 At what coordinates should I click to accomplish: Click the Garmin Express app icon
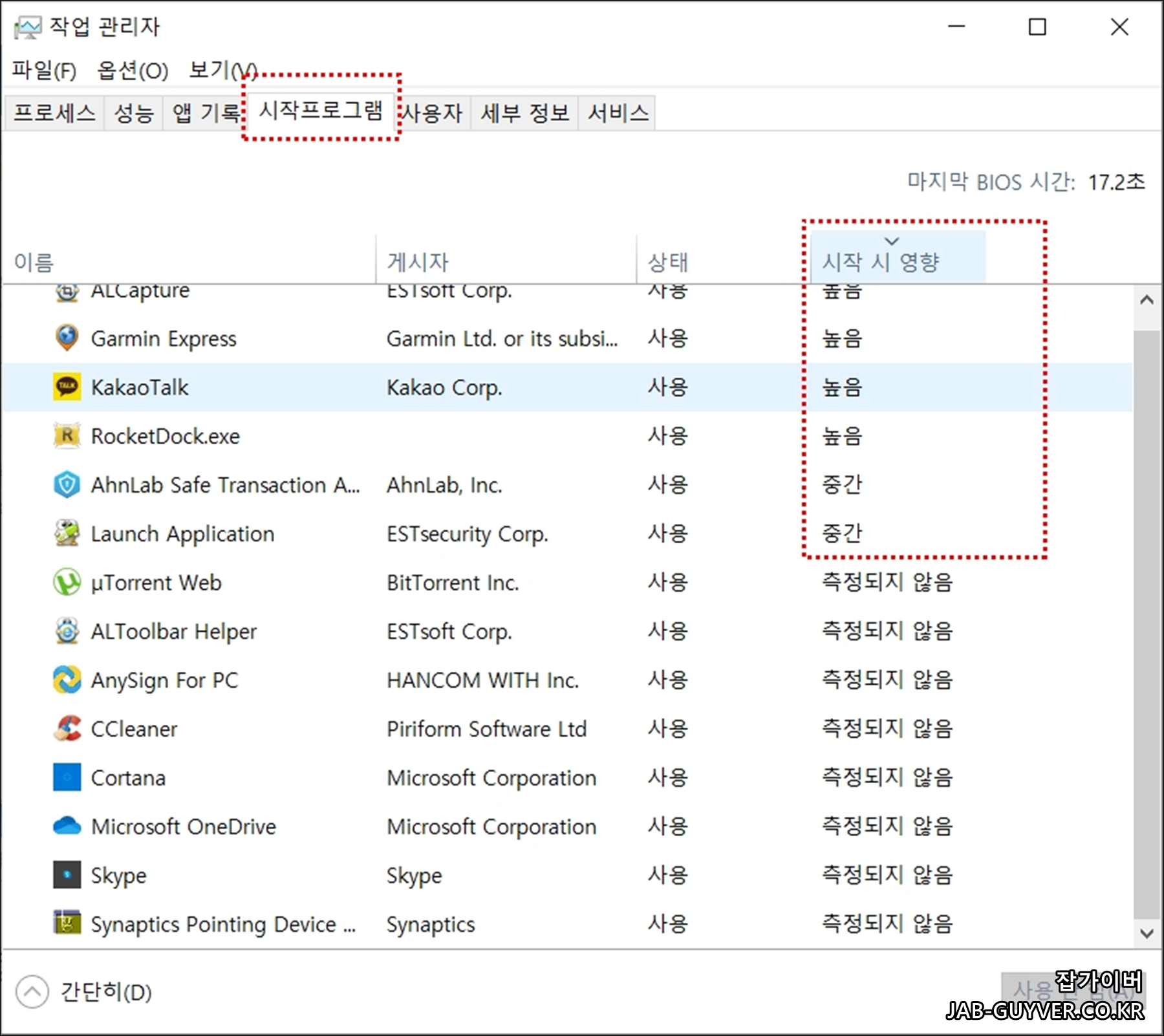[x=67, y=338]
